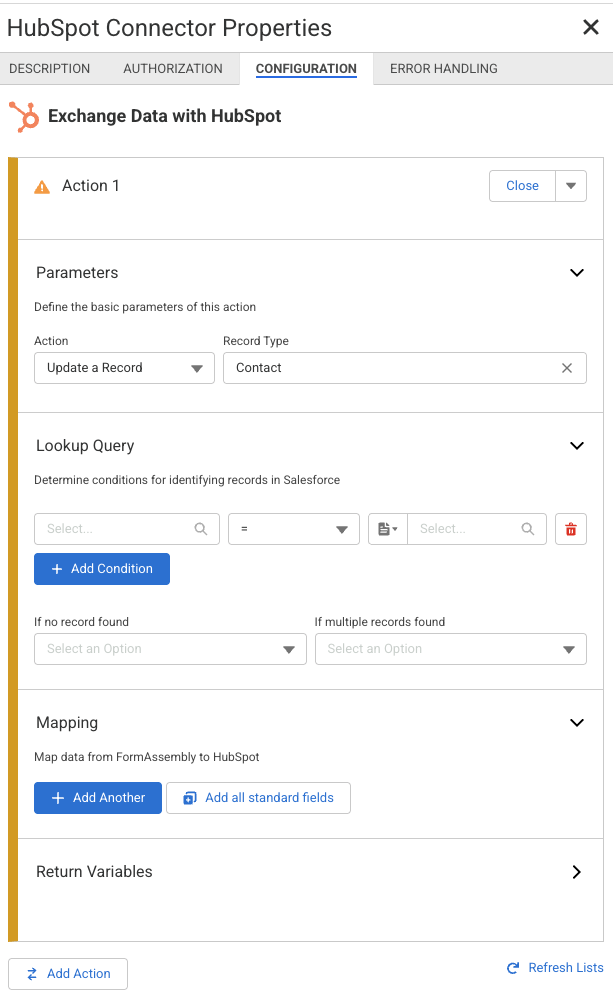Open the If multiple records found dropdown
Screen dimensions: 613x999
(450, 649)
